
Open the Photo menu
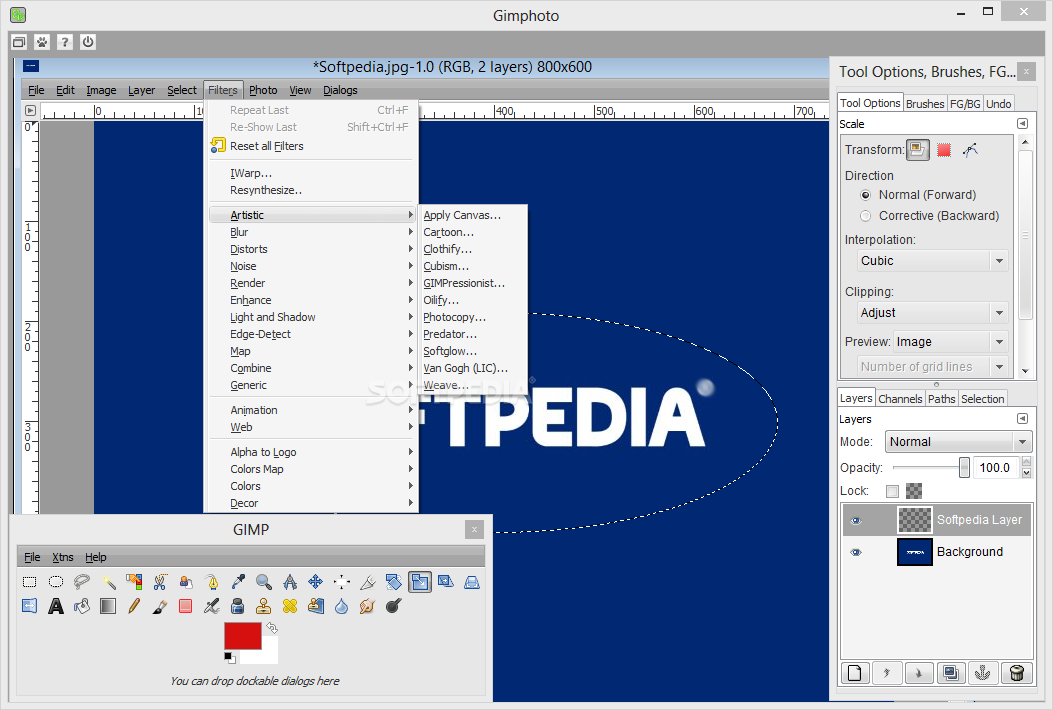tap(263, 90)
